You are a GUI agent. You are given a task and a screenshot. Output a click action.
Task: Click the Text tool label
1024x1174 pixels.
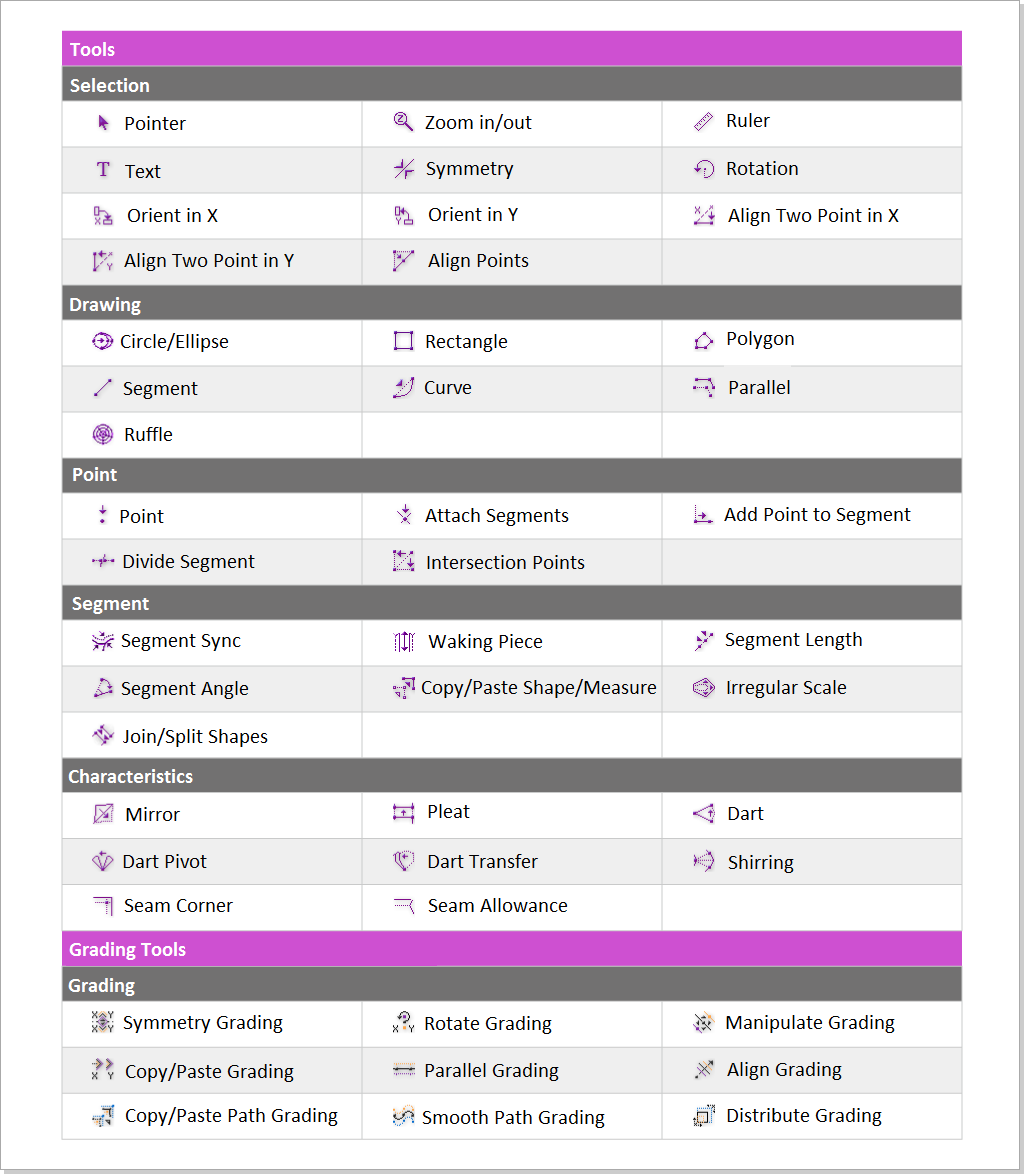click(142, 171)
